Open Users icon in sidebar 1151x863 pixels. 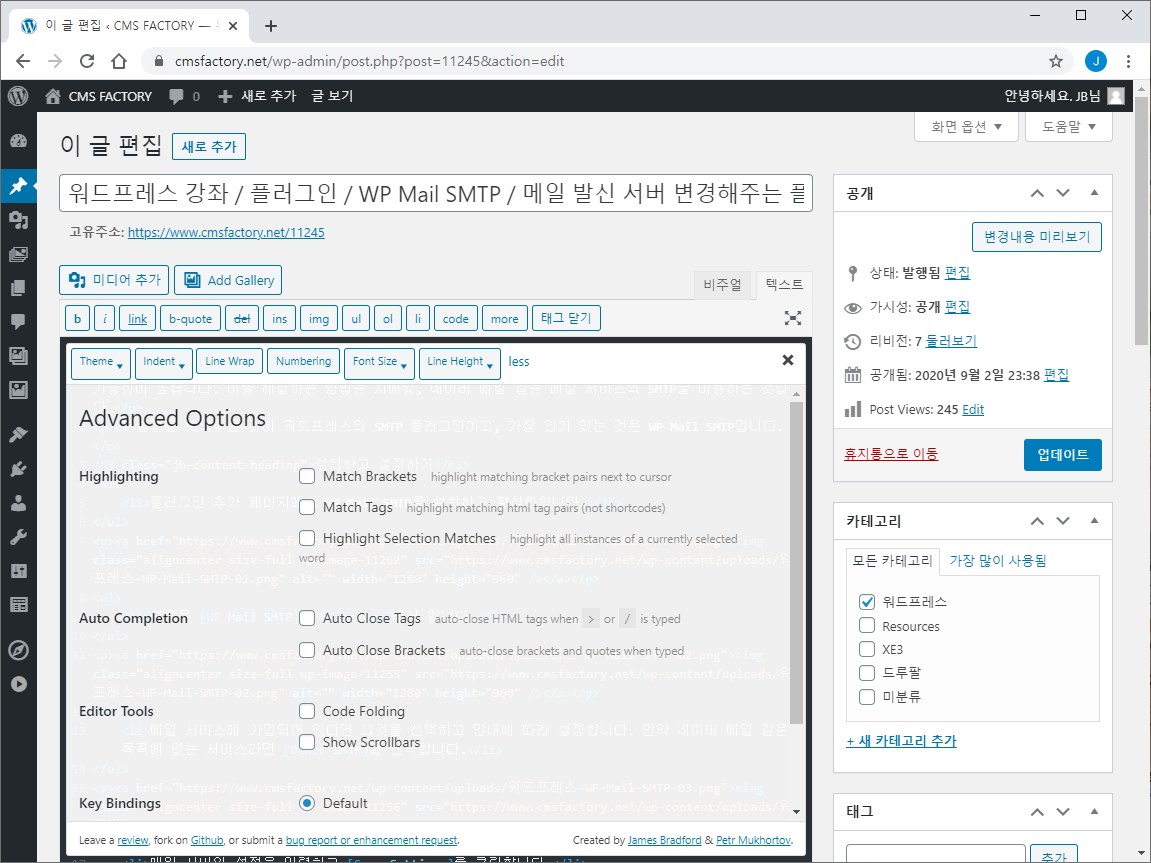18,503
